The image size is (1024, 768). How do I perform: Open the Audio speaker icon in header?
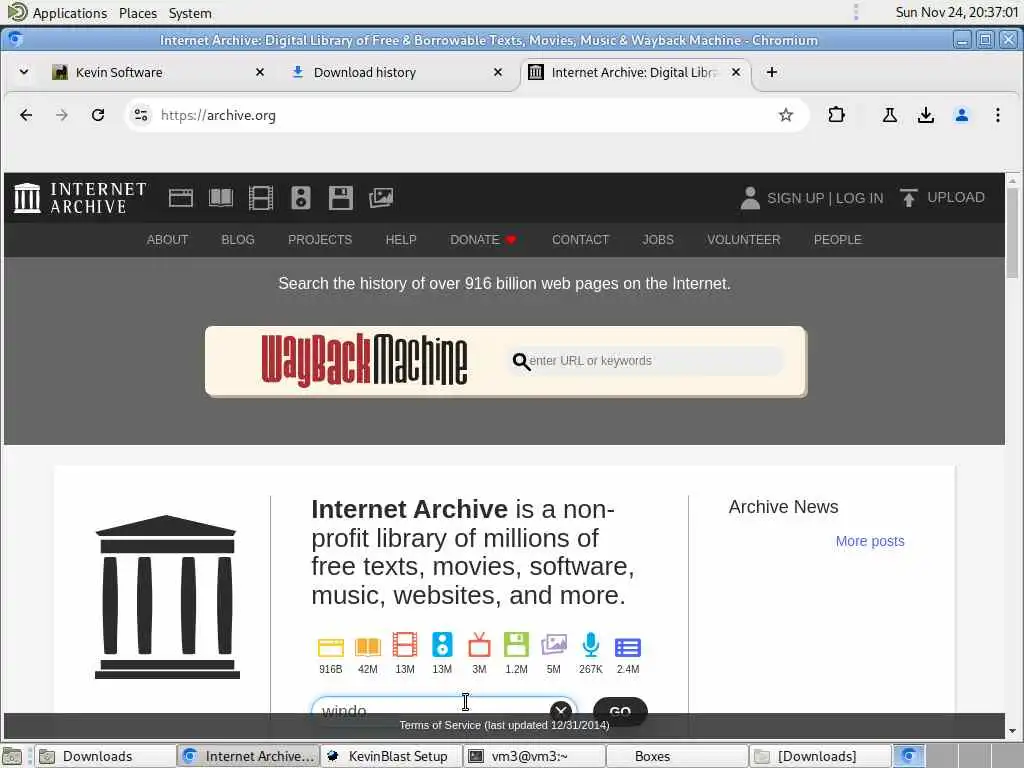point(300,198)
